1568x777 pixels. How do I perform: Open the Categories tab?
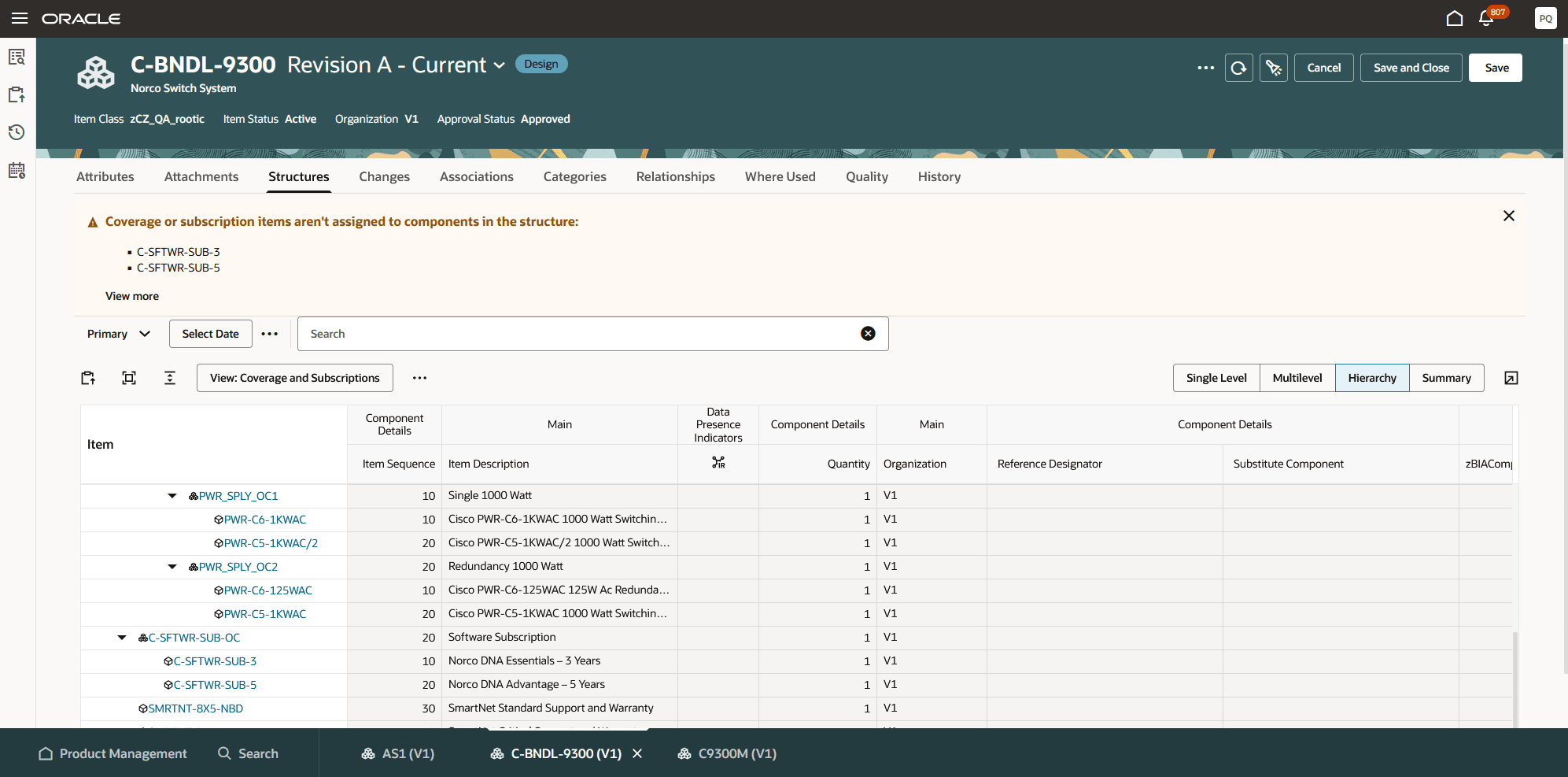(x=575, y=176)
